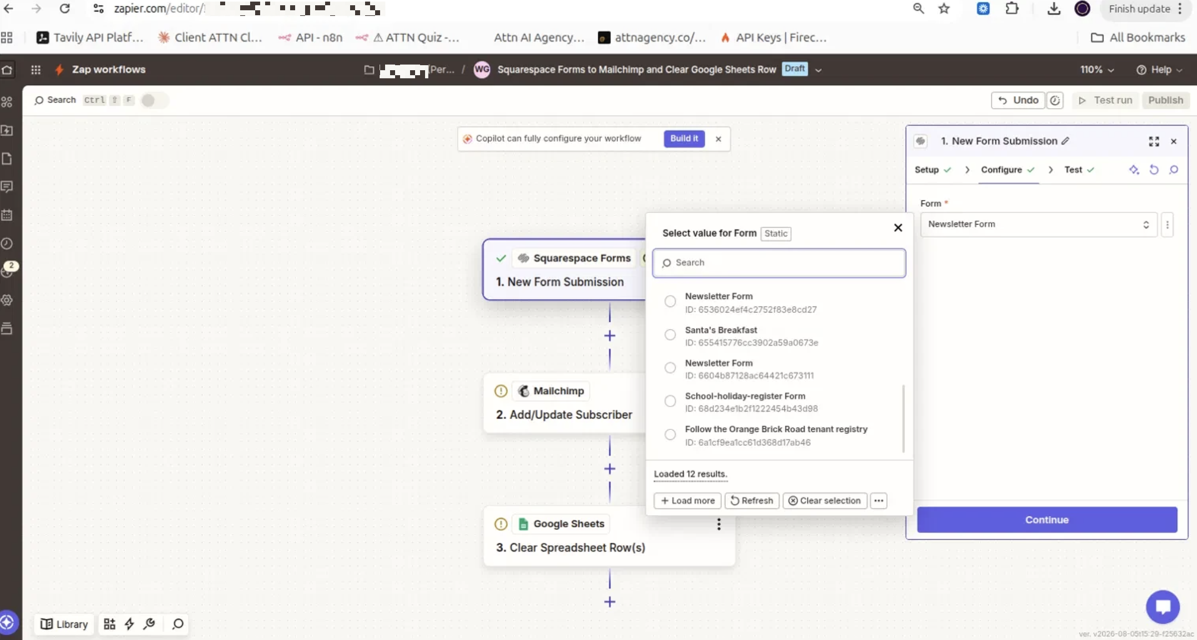Close the Select value for Form popup

pos(898,228)
